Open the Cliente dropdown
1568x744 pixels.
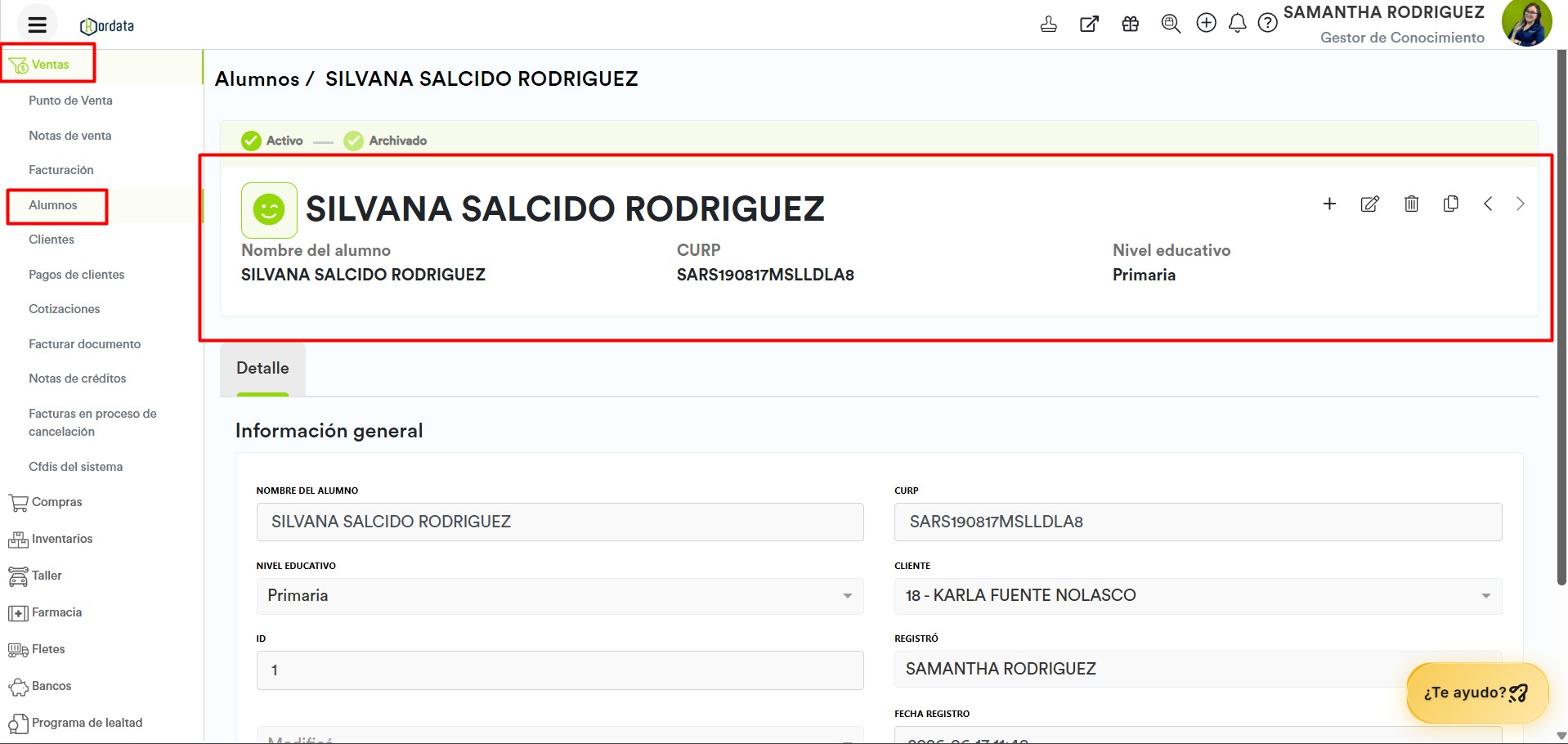[x=1198, y=596]
